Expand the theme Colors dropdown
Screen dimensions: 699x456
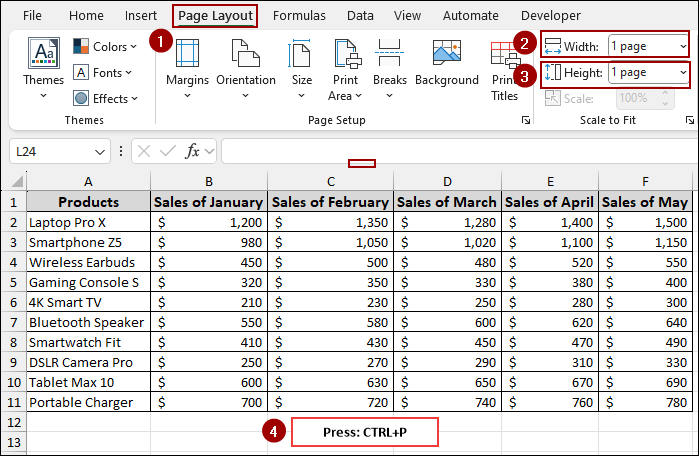[109, 47]
